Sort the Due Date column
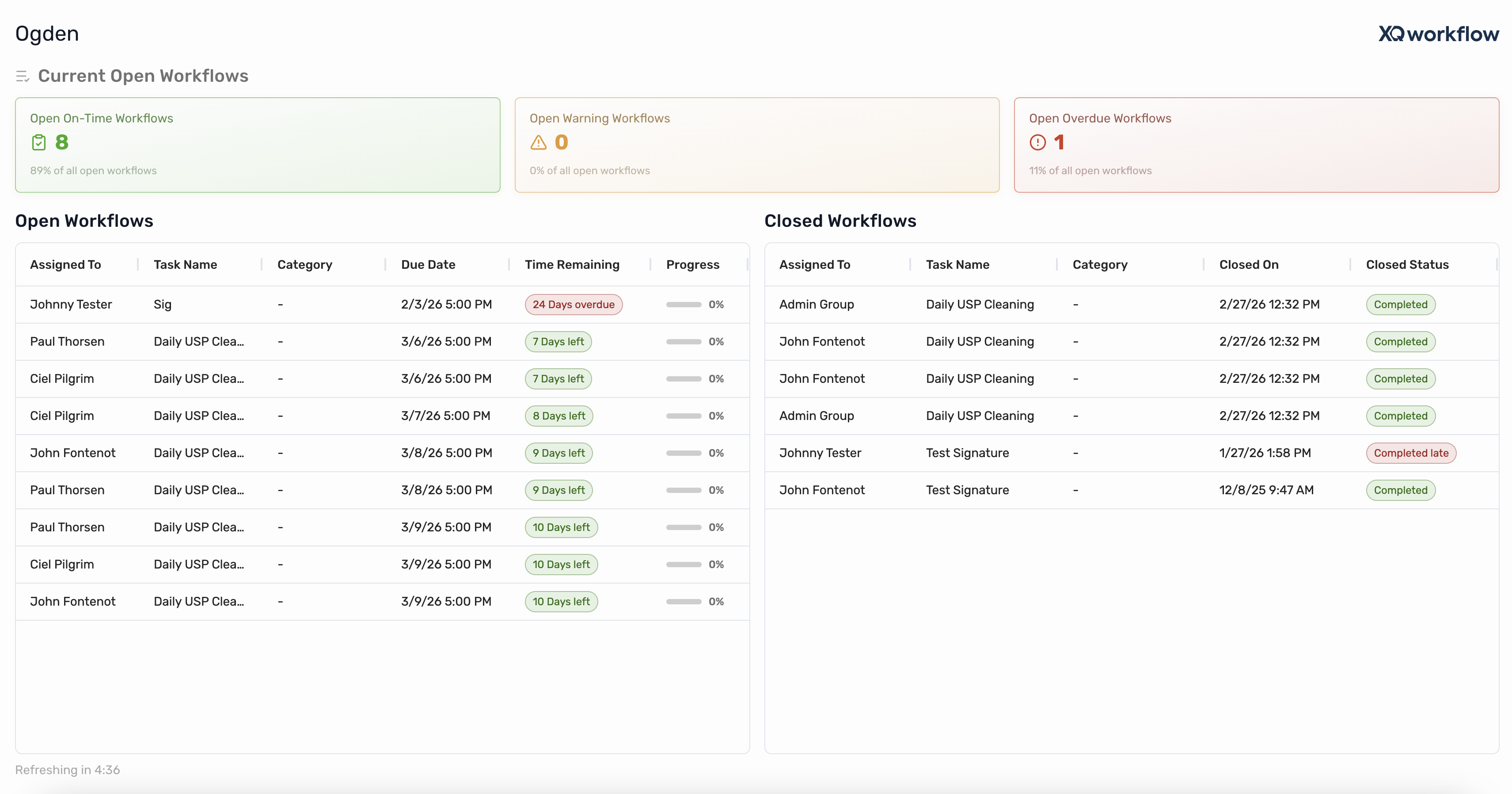This screenshot has width=1512, height=794. pyautogui.click(x=428, y=264)
